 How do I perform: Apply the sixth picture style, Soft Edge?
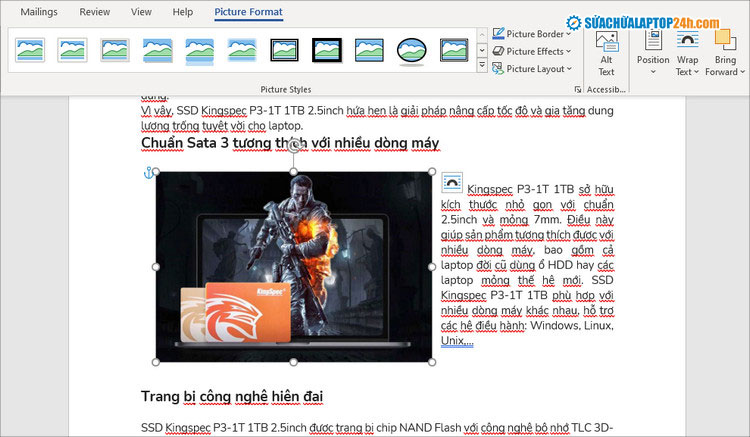click(x=242, y=50)
